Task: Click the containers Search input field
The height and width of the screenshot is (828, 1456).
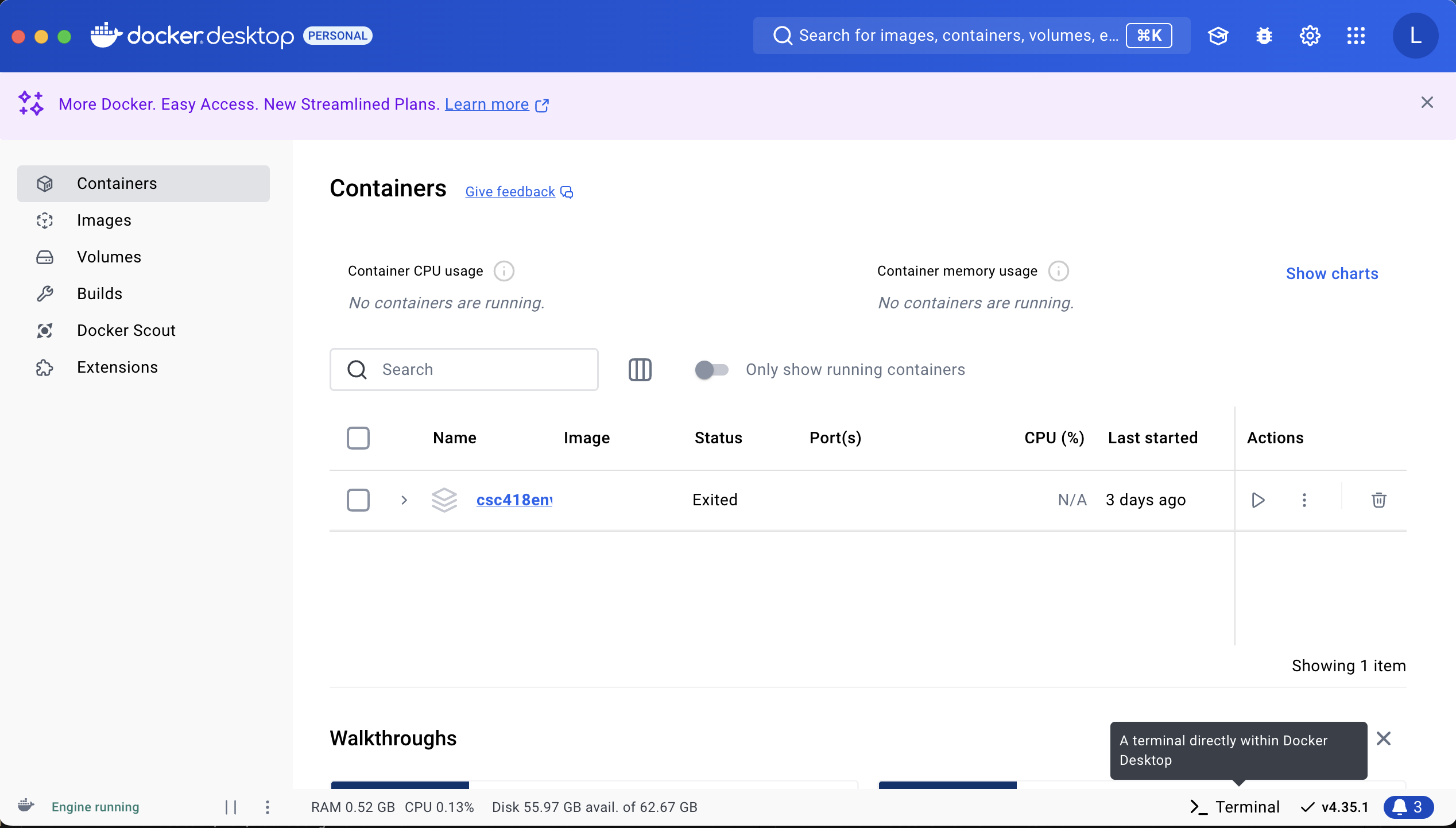Action: tap(477, 370)
